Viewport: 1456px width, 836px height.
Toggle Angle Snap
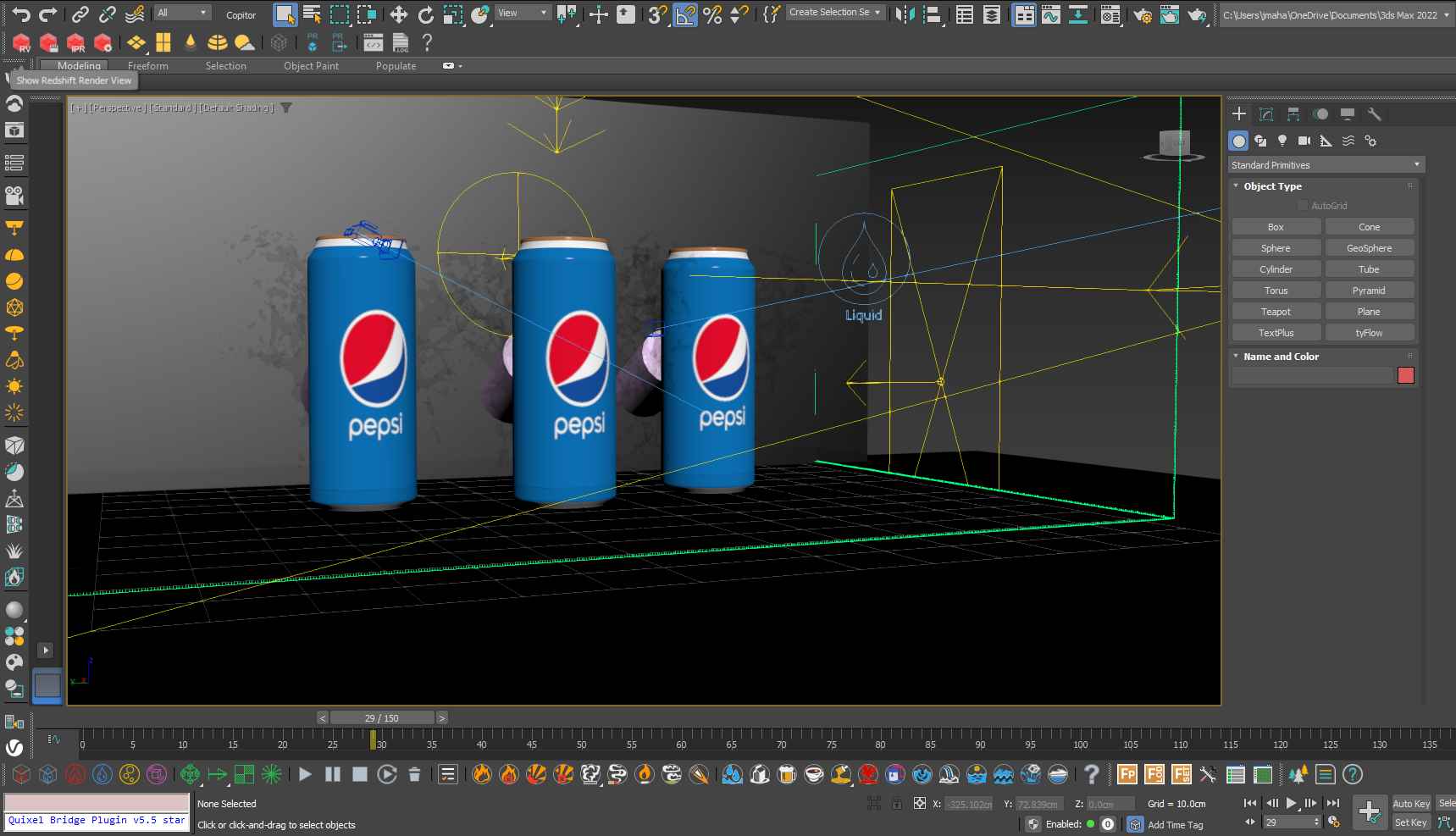pyautogui.click(x=685, y=14)
